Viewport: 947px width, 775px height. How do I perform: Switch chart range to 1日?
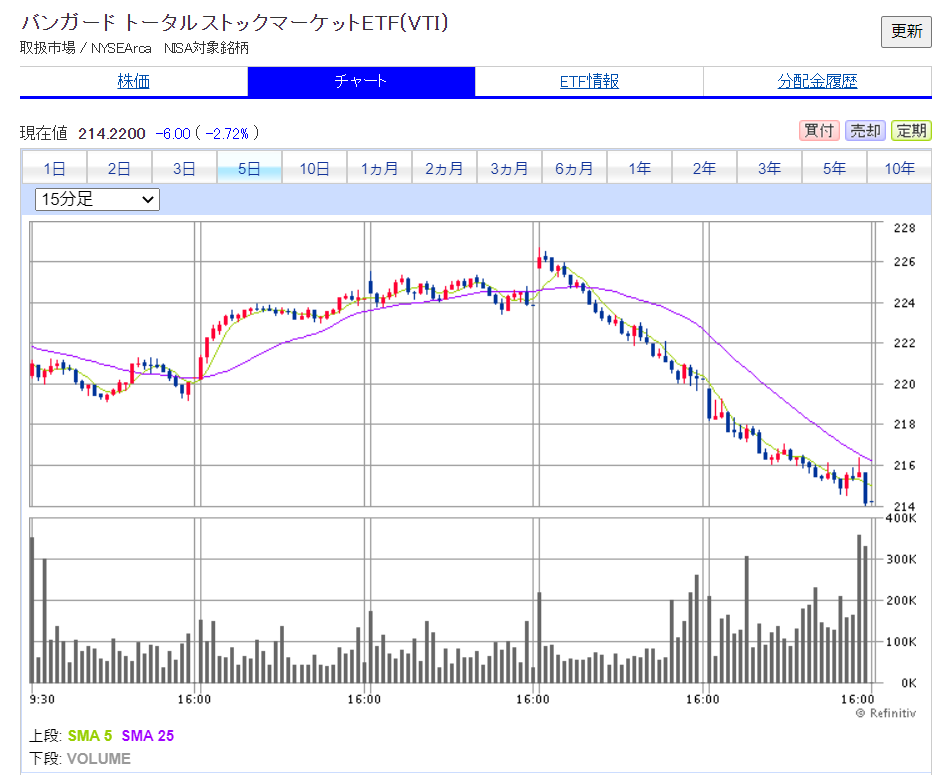pyautogui.click(x=54, y=168)
